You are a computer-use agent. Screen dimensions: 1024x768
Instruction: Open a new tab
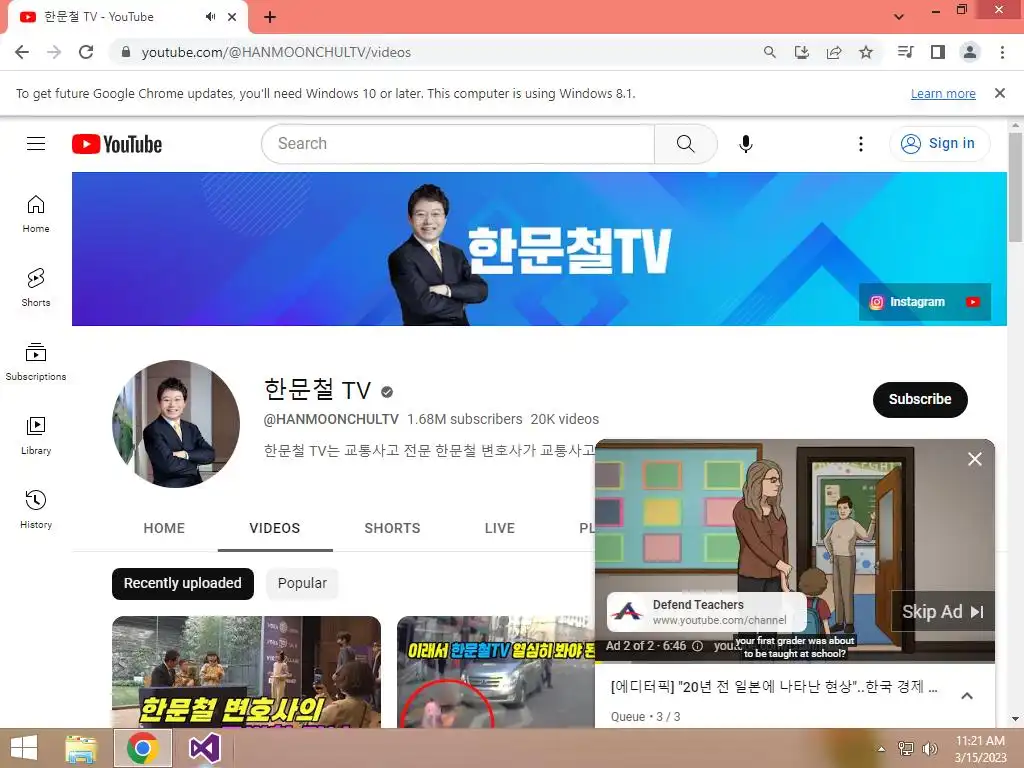[270, 17]
